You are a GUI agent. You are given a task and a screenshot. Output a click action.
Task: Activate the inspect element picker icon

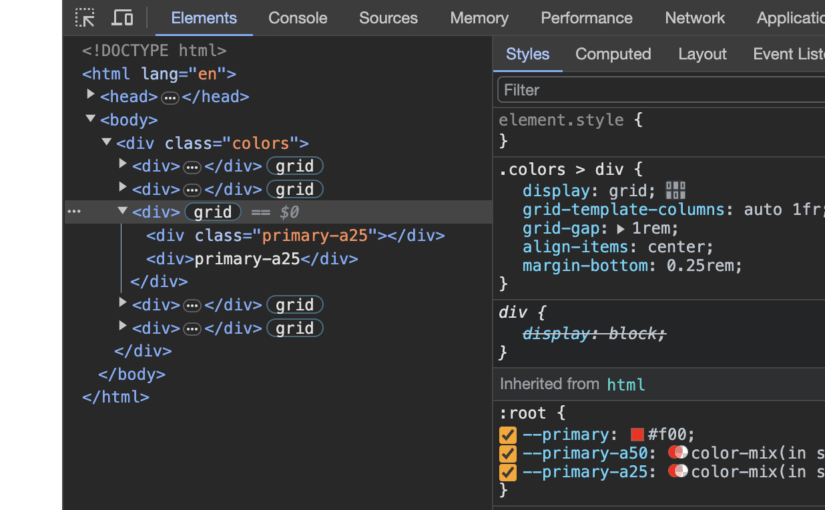point(85,18)
